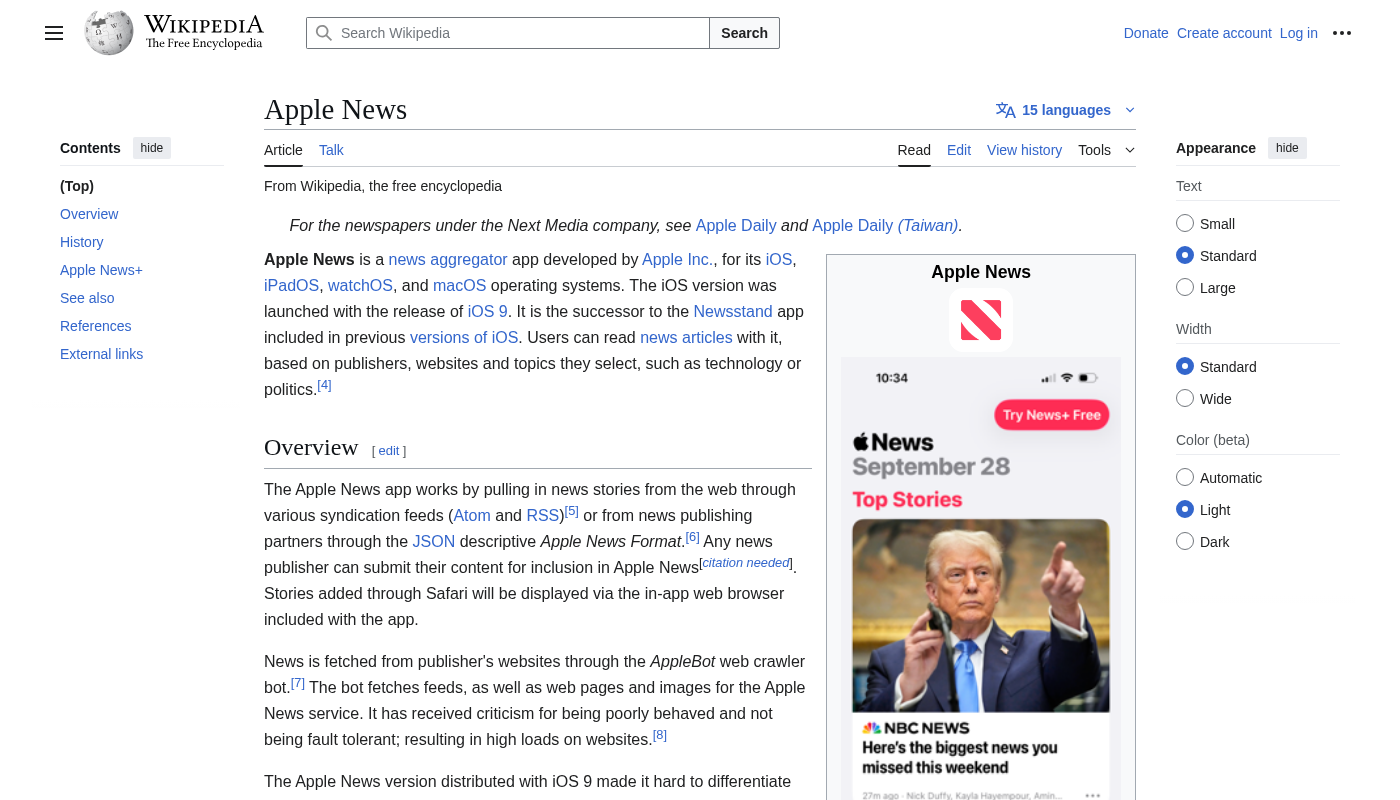The width and height of the screenshot is (1400, 800).
Task: Click the Search button
Action: 744,33
